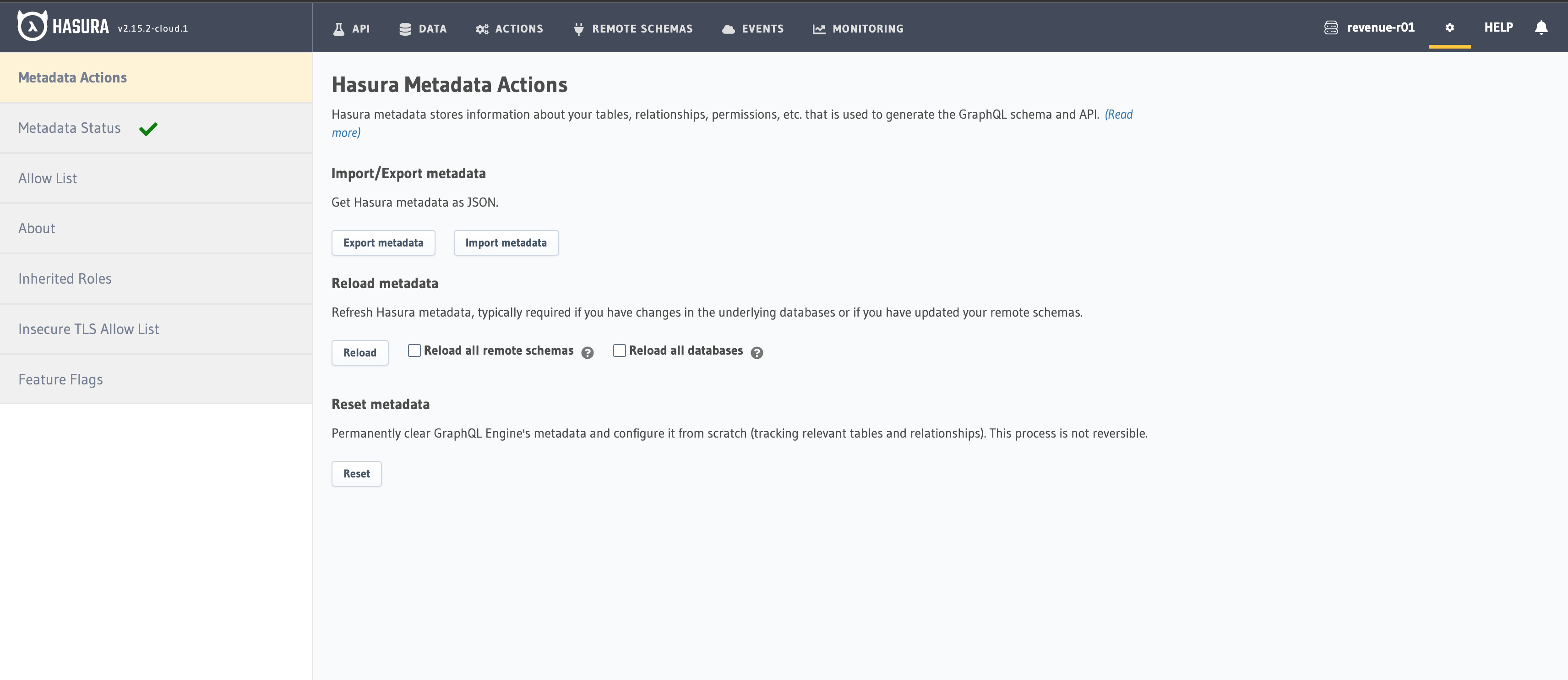This screenshot has height=680, width=1568.
Task: Click the revenue-r01 project name
Action: tap(1381, 27)
